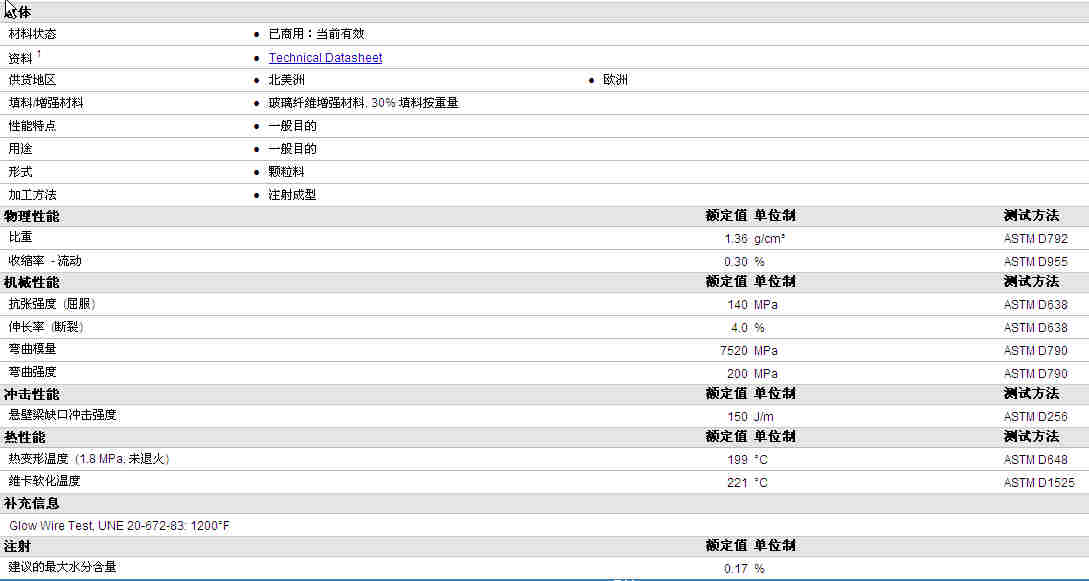Select the 0.17 moisture content value
Viewport: 1089px width, 581px height.
tap(735, 569)
